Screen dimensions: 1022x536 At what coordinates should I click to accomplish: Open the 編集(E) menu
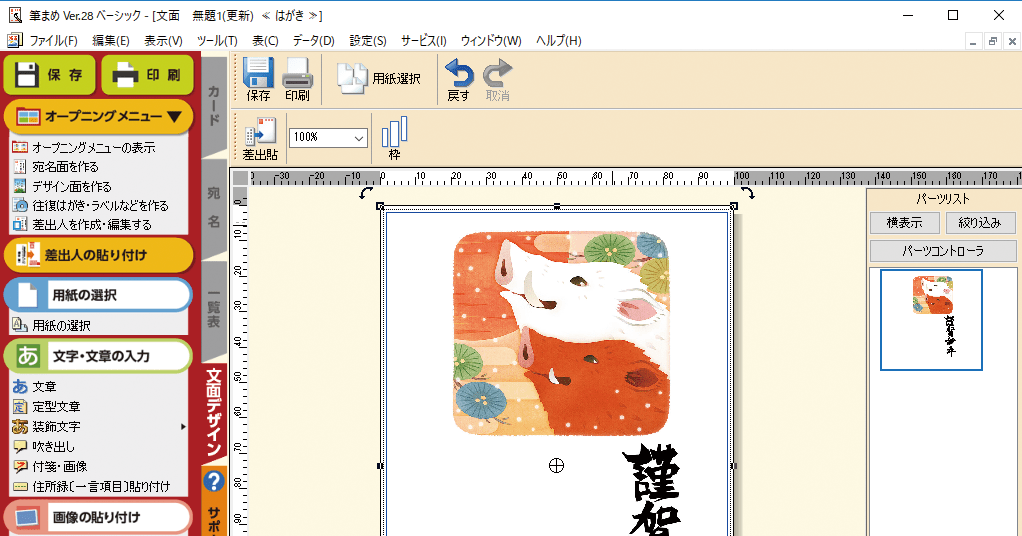click(x=111, y=40)
